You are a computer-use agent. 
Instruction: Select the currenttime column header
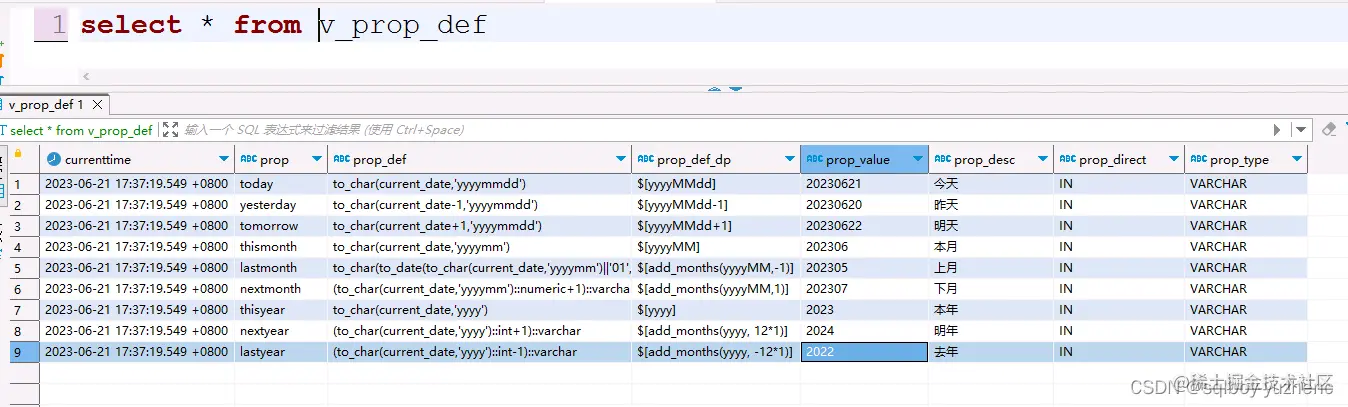(137, 159)
